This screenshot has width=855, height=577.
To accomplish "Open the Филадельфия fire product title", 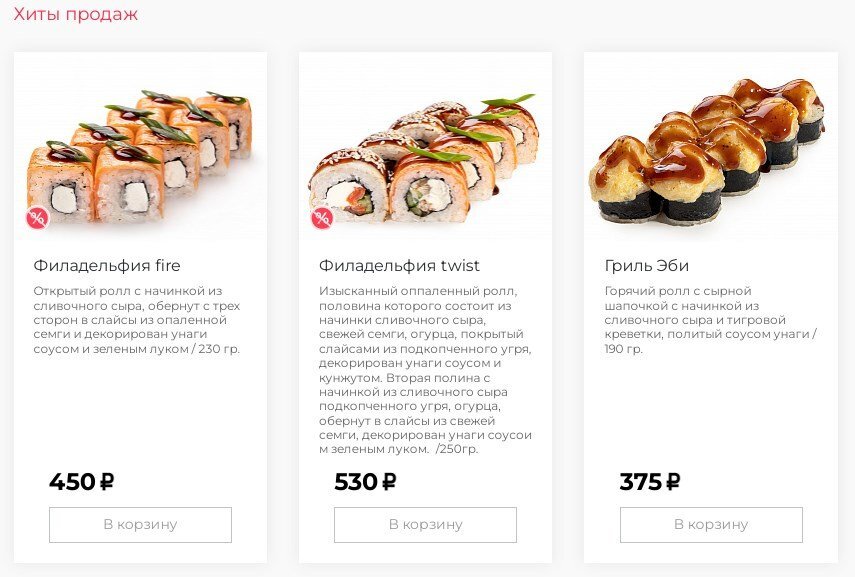I will (x=107, y=266).
